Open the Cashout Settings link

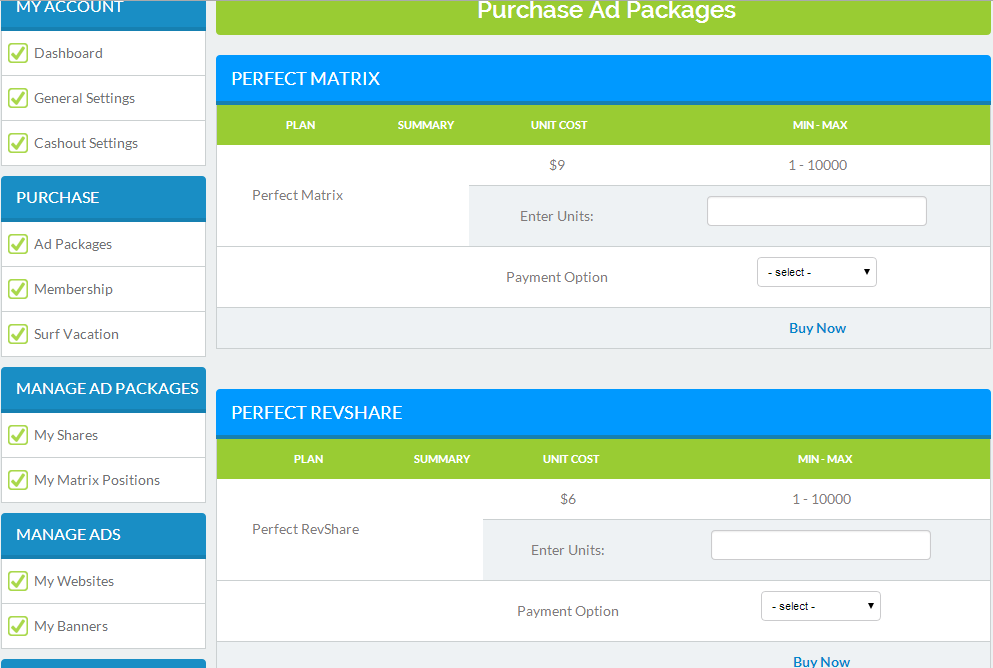(86, 143)
